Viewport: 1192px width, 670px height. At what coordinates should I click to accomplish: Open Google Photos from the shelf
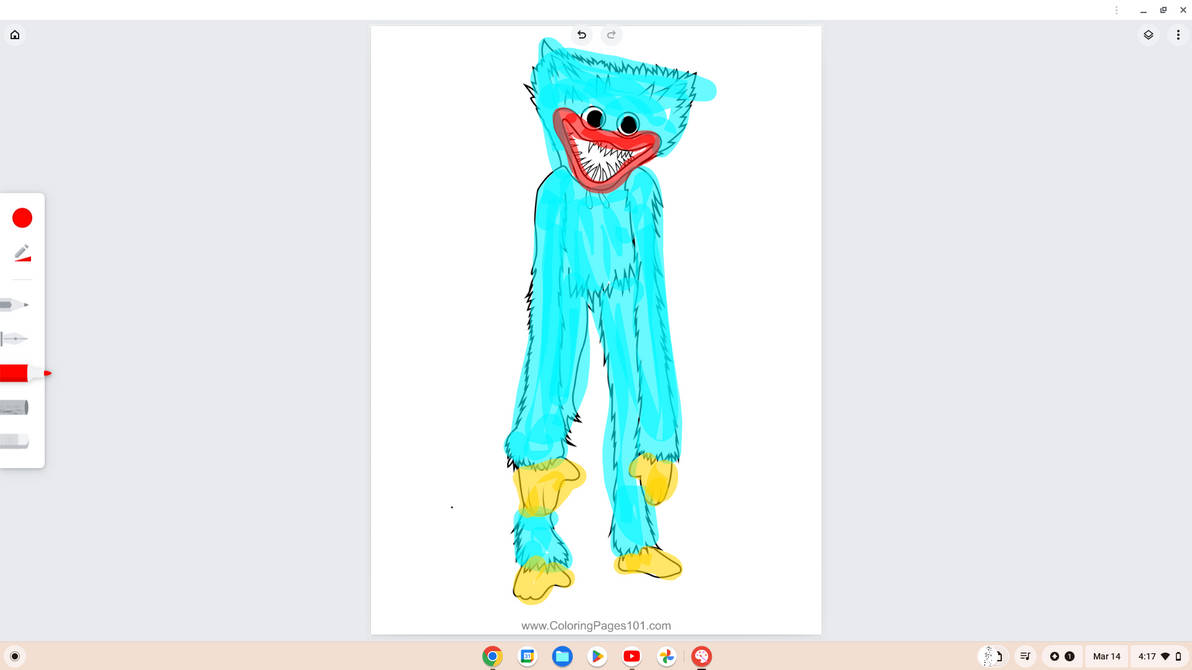tap(667, 656)
